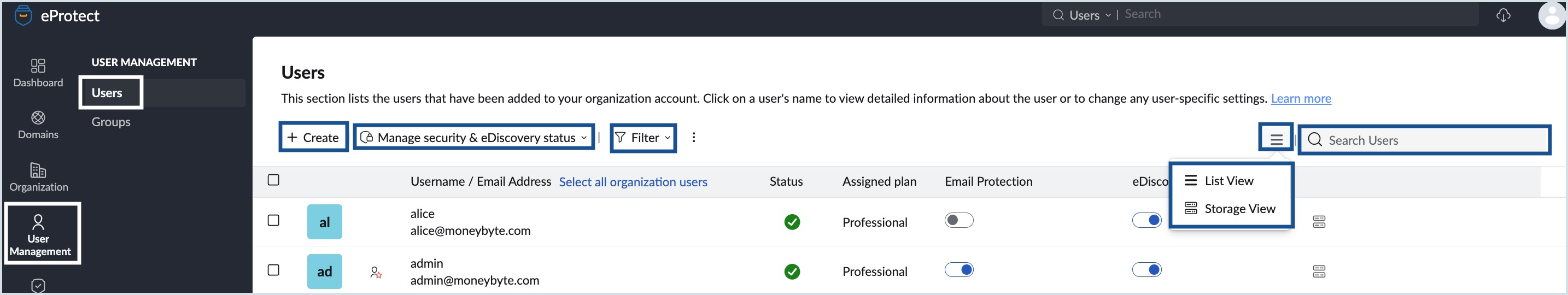Click the Create button
This screenshot has width=1568, height=295.
[313, 138]
